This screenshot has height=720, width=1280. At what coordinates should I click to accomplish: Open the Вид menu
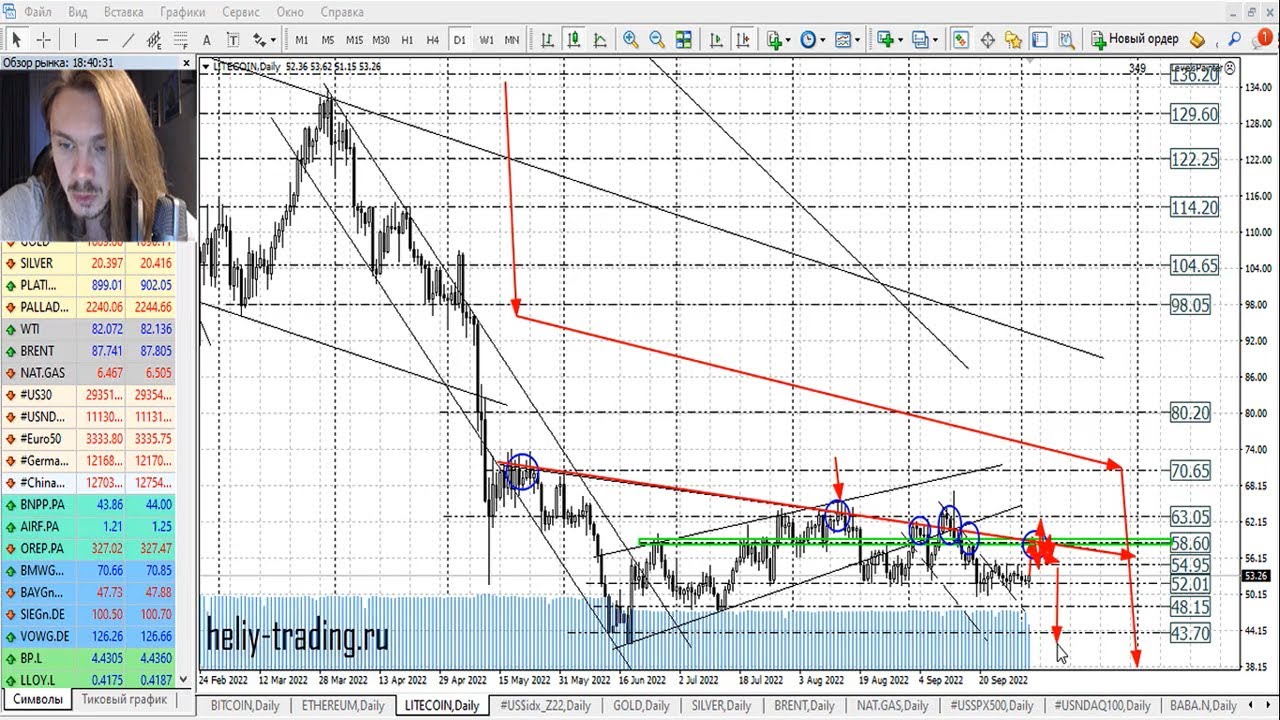tap(78, 12)
